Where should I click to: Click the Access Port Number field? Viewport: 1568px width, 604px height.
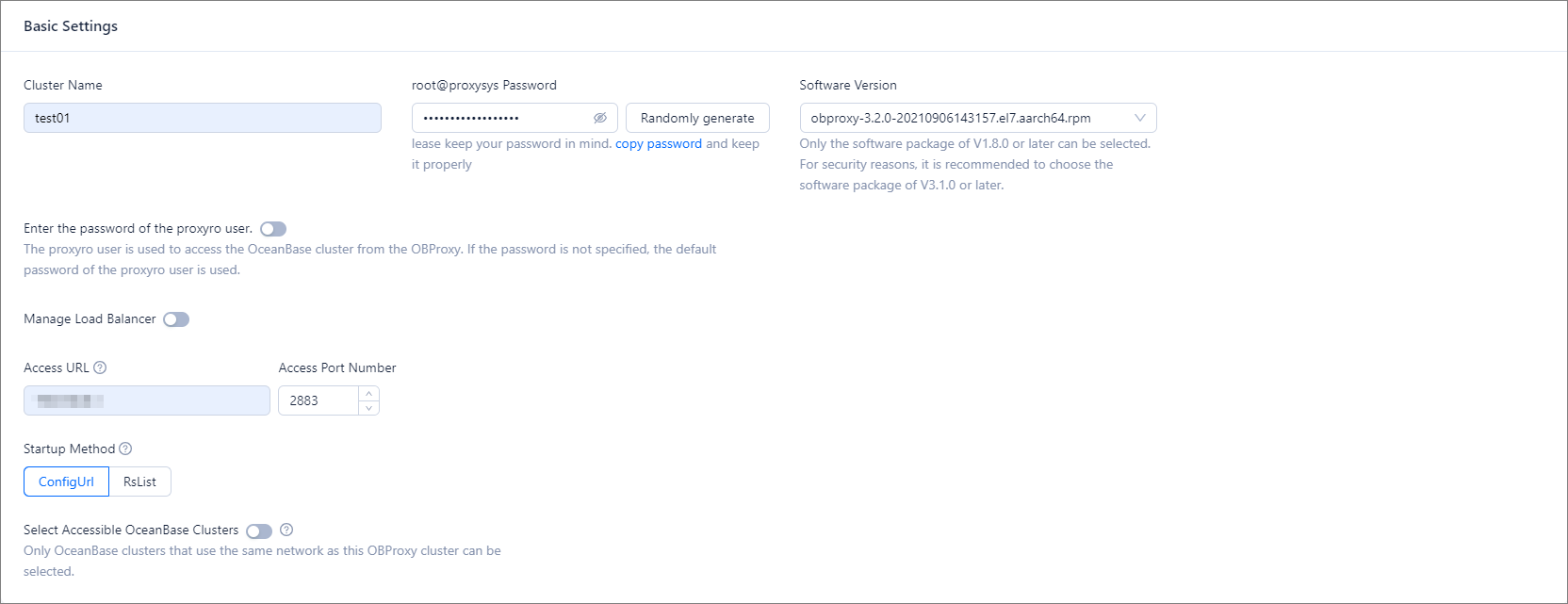tap(318, 400)
